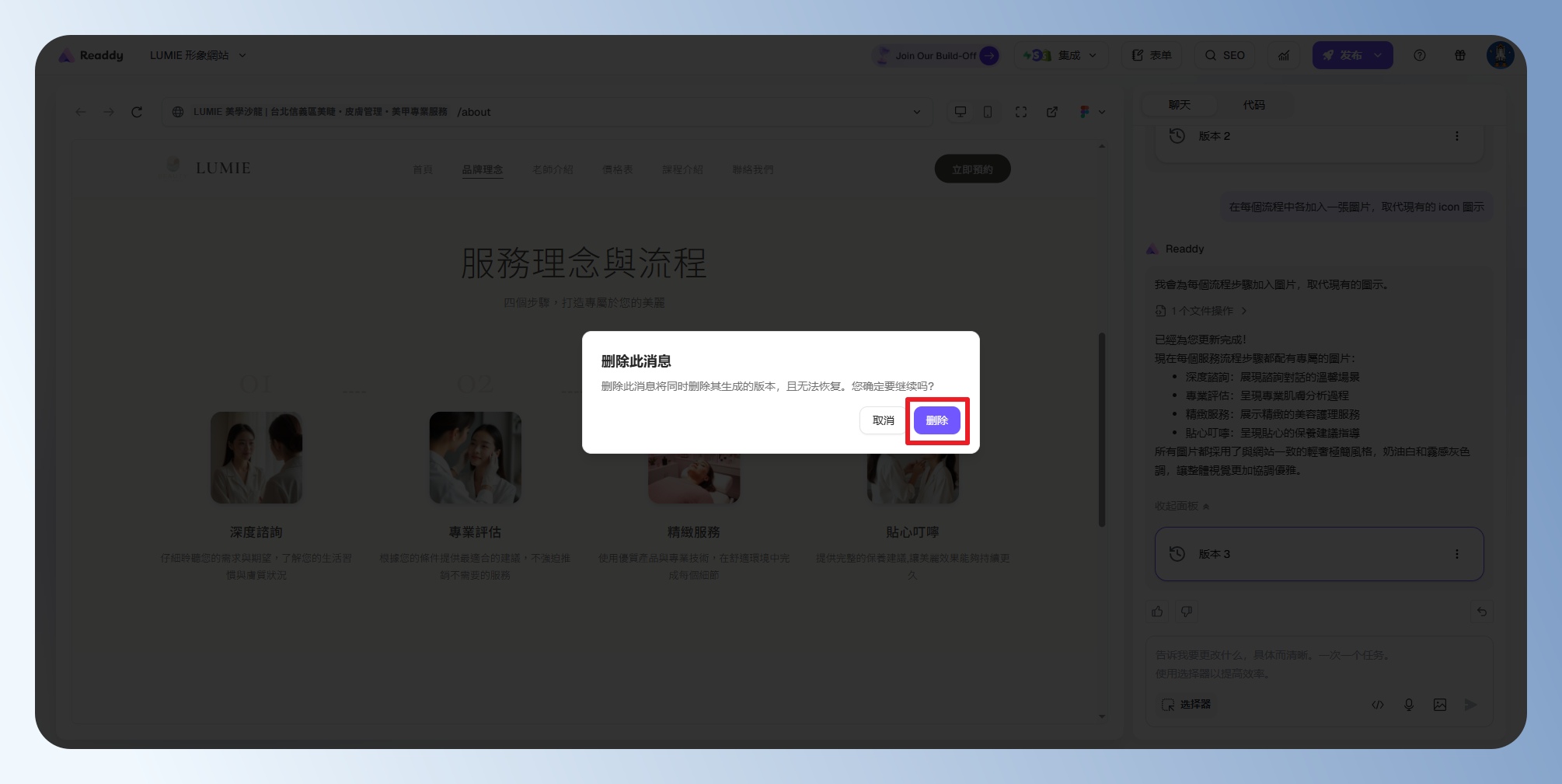1562x784 pixels.
Task: Open preview in new window icon
Action: click(1052, 112)
